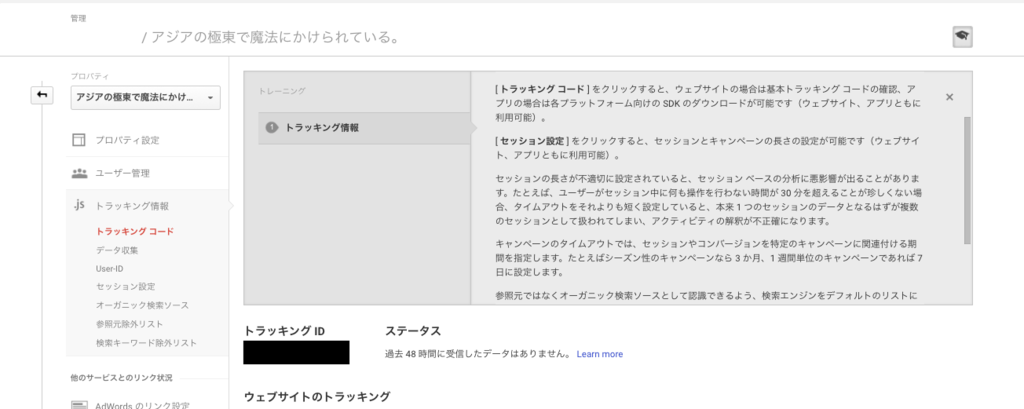This screenshot has height=409, width=1024.
Task: Select 検索キーワード除外リスト submenu item
Action: pos(146,342)
